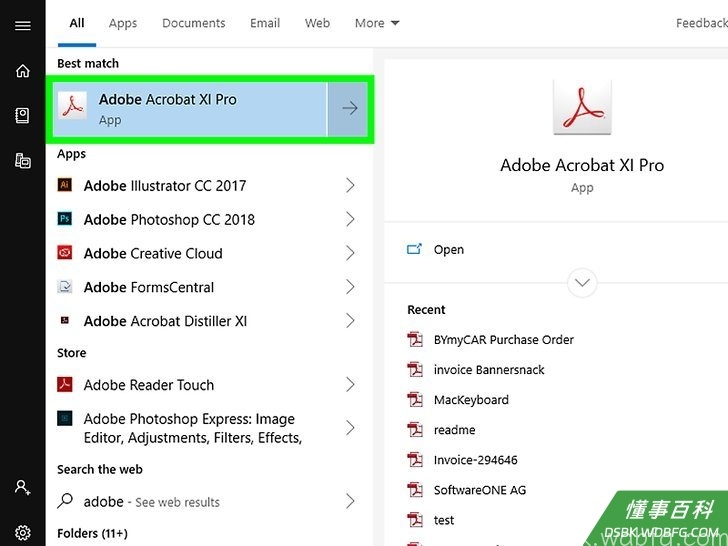Click the Adobe Creative Cloud icon
Viewport: 728px width, 546px height.
65,253
